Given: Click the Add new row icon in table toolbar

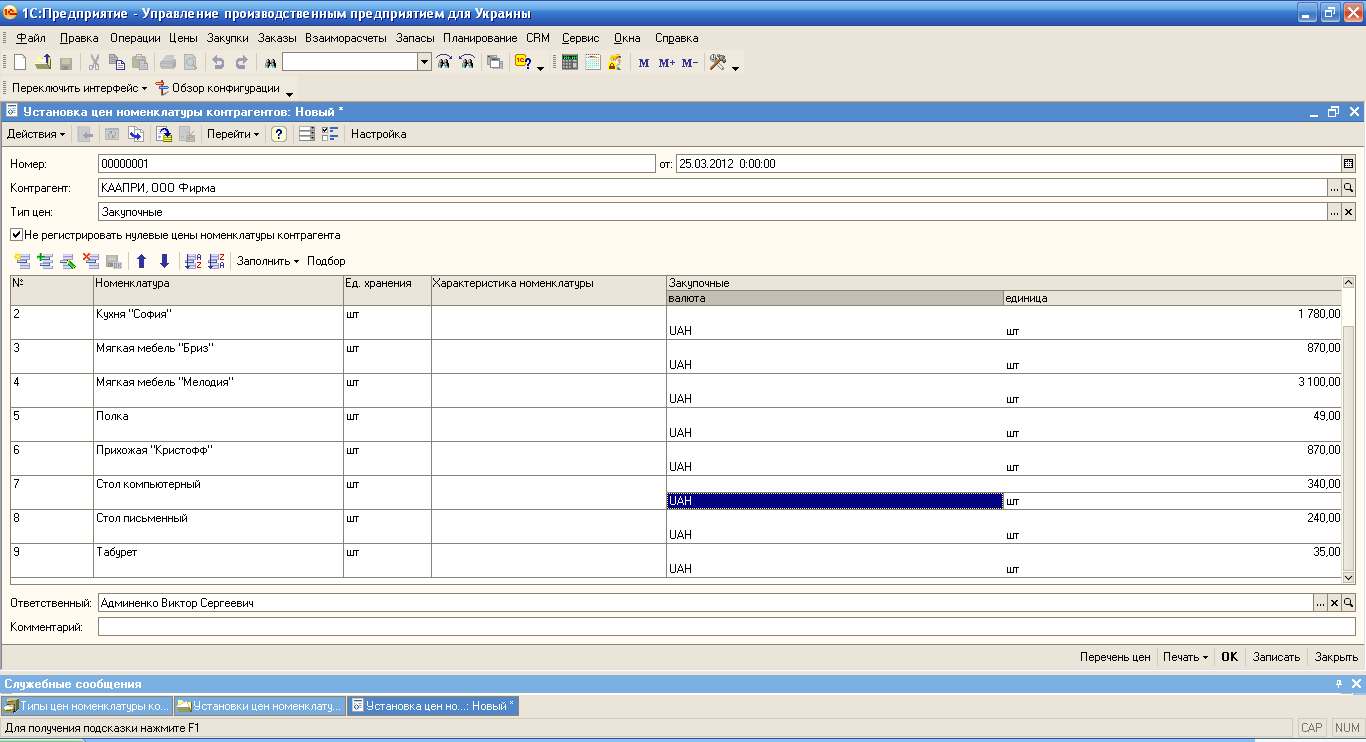Looking at the screenshot, I should 22,261.
